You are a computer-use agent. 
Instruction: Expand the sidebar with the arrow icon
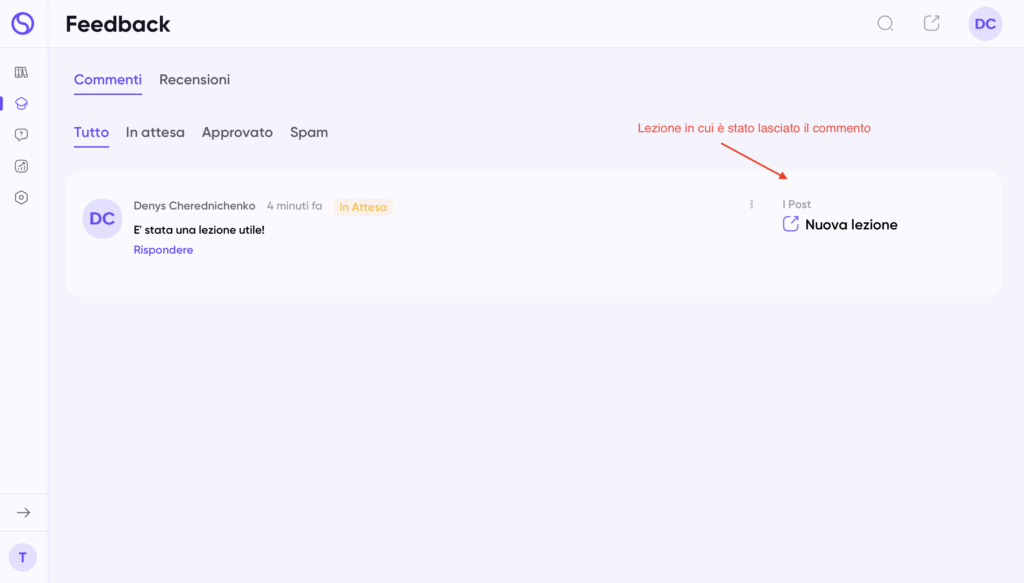click(23, 512)
